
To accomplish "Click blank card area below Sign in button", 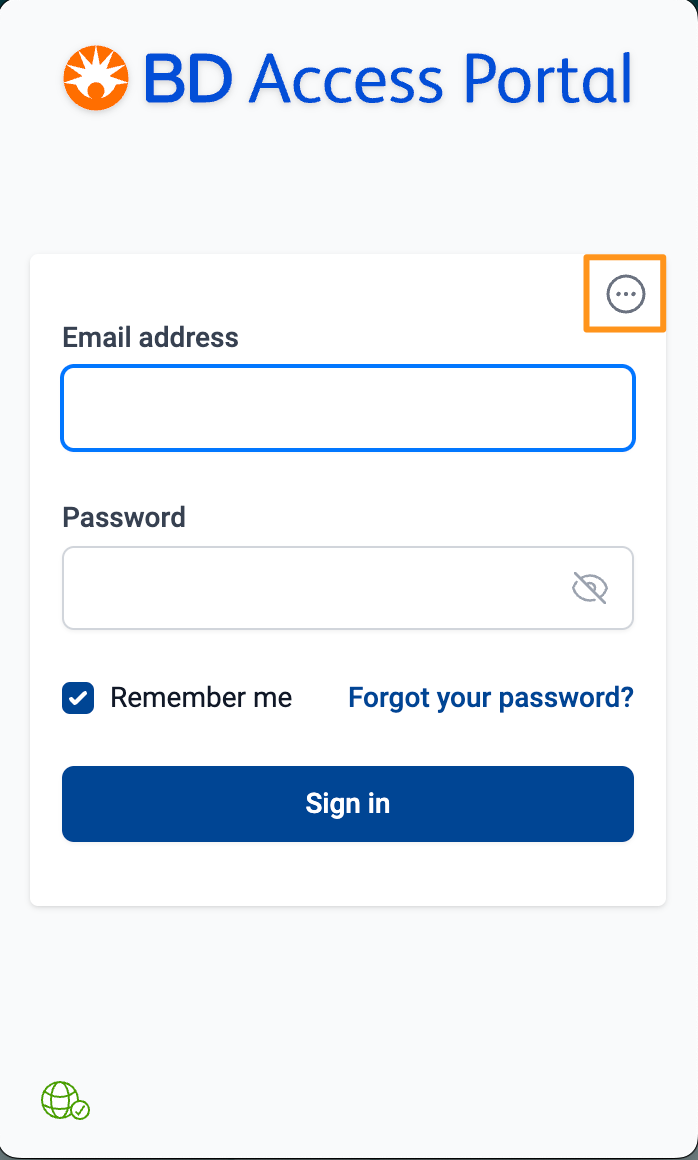I will click(x=347, y=874).
